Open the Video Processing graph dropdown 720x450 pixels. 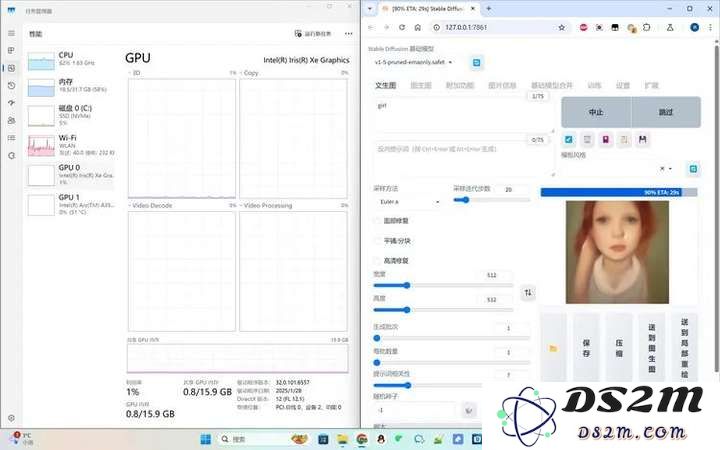tap(265, 205)
